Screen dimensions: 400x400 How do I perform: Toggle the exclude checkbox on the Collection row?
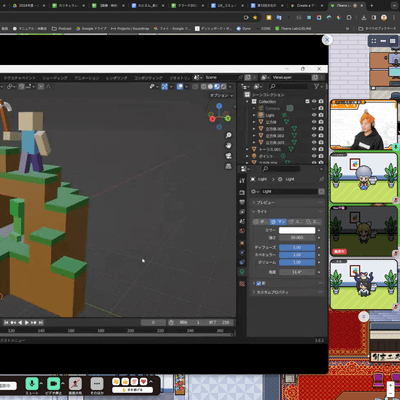tap(307, 101)
